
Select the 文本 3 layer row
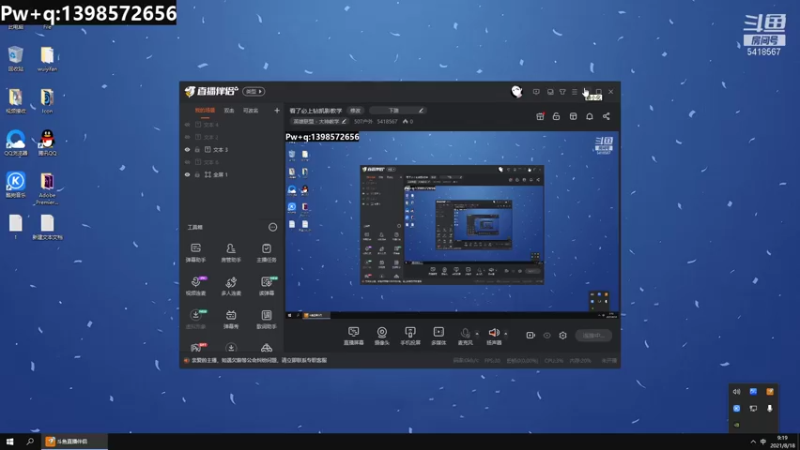231,149
